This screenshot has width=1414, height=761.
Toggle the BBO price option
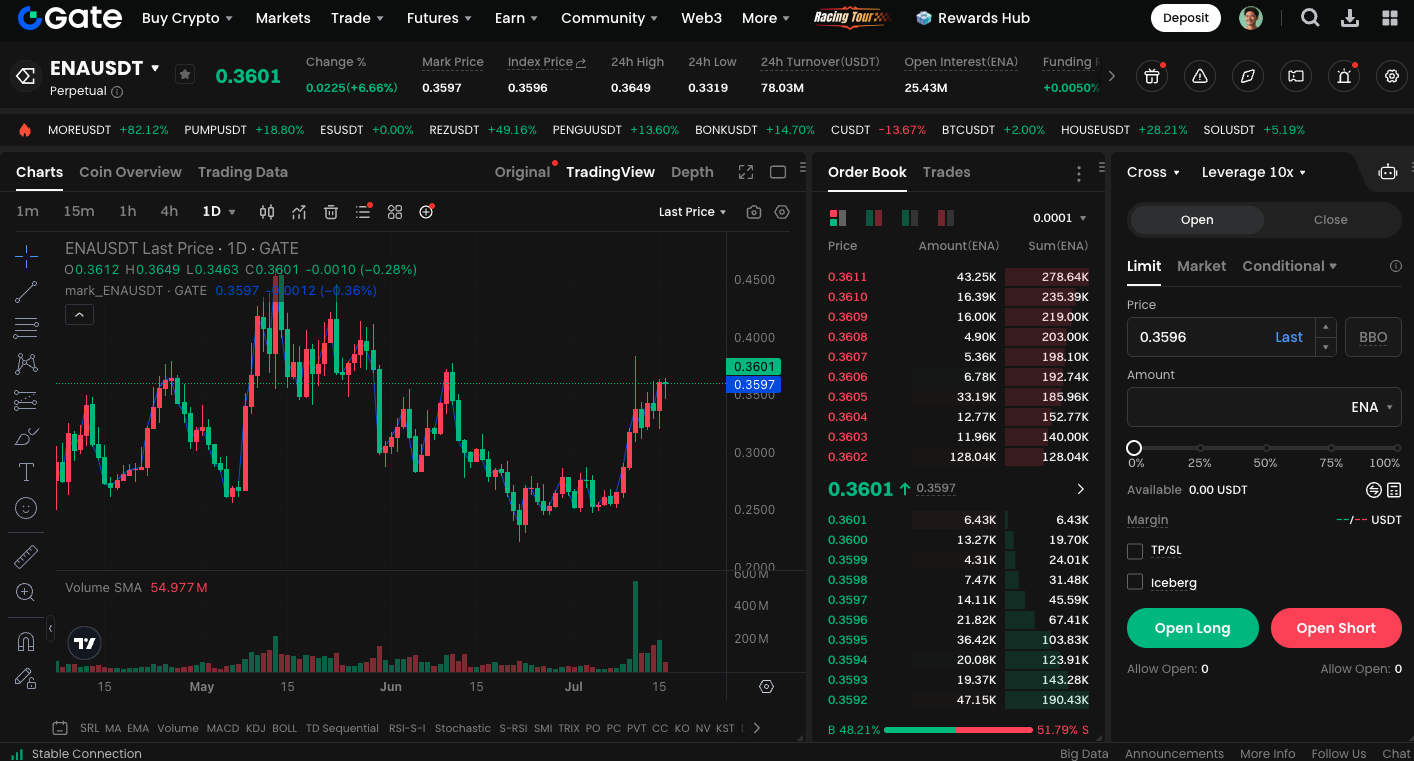(x=1373, y=337)
